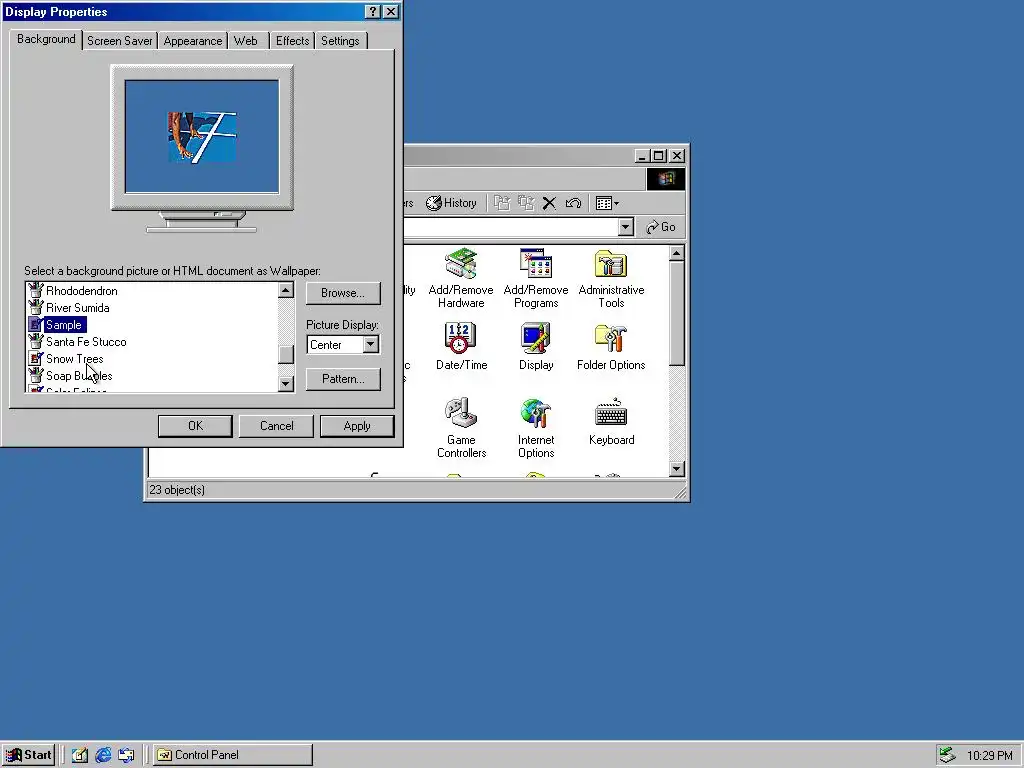Launch Outlook Express quick launch icon

[x=127, y=755]
